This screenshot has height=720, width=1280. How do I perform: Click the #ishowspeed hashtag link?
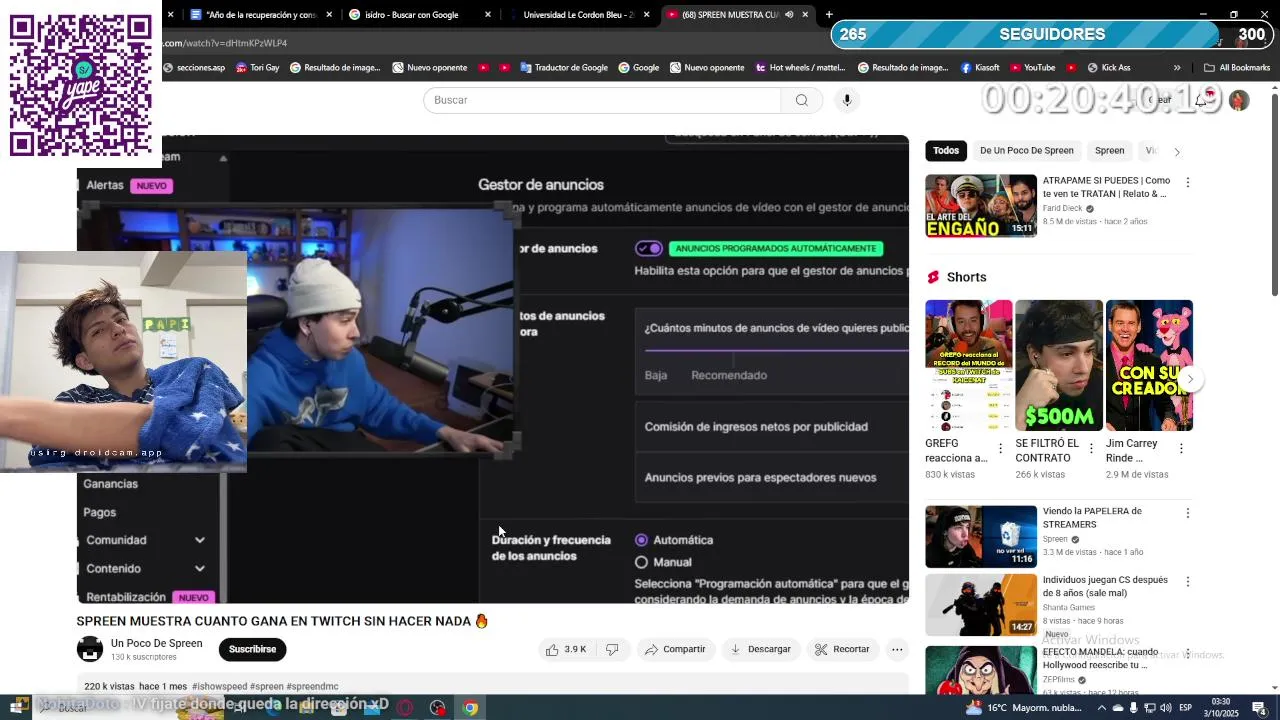pos(218,687)
